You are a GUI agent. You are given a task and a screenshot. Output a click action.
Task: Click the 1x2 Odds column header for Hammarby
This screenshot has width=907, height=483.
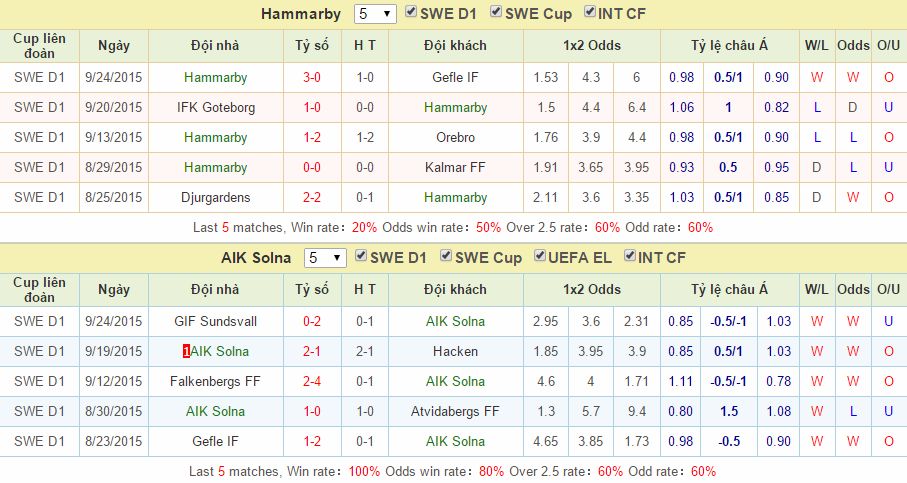[590, 45]
